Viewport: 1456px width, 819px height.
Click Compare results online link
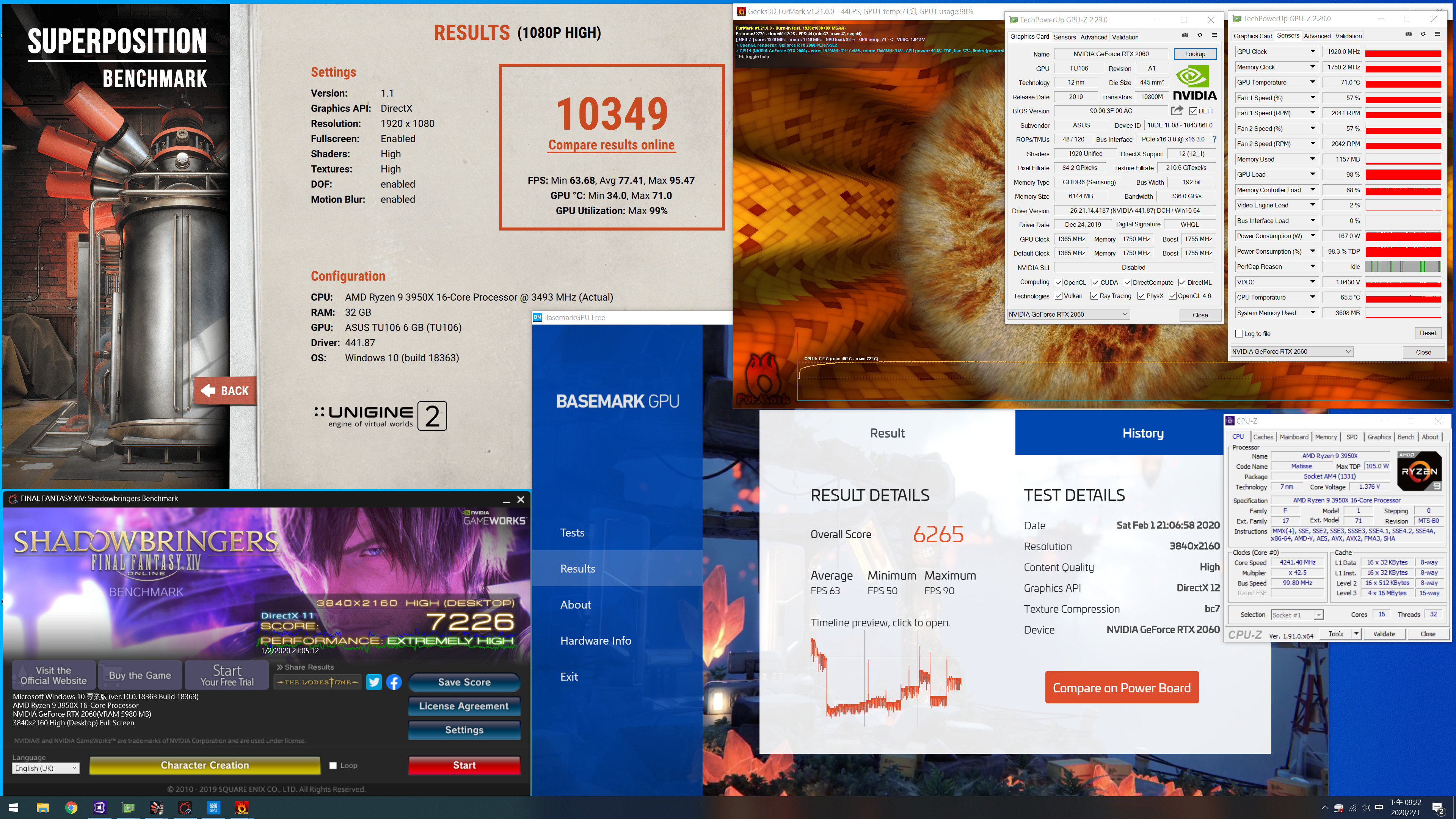[x=611, y=145]
